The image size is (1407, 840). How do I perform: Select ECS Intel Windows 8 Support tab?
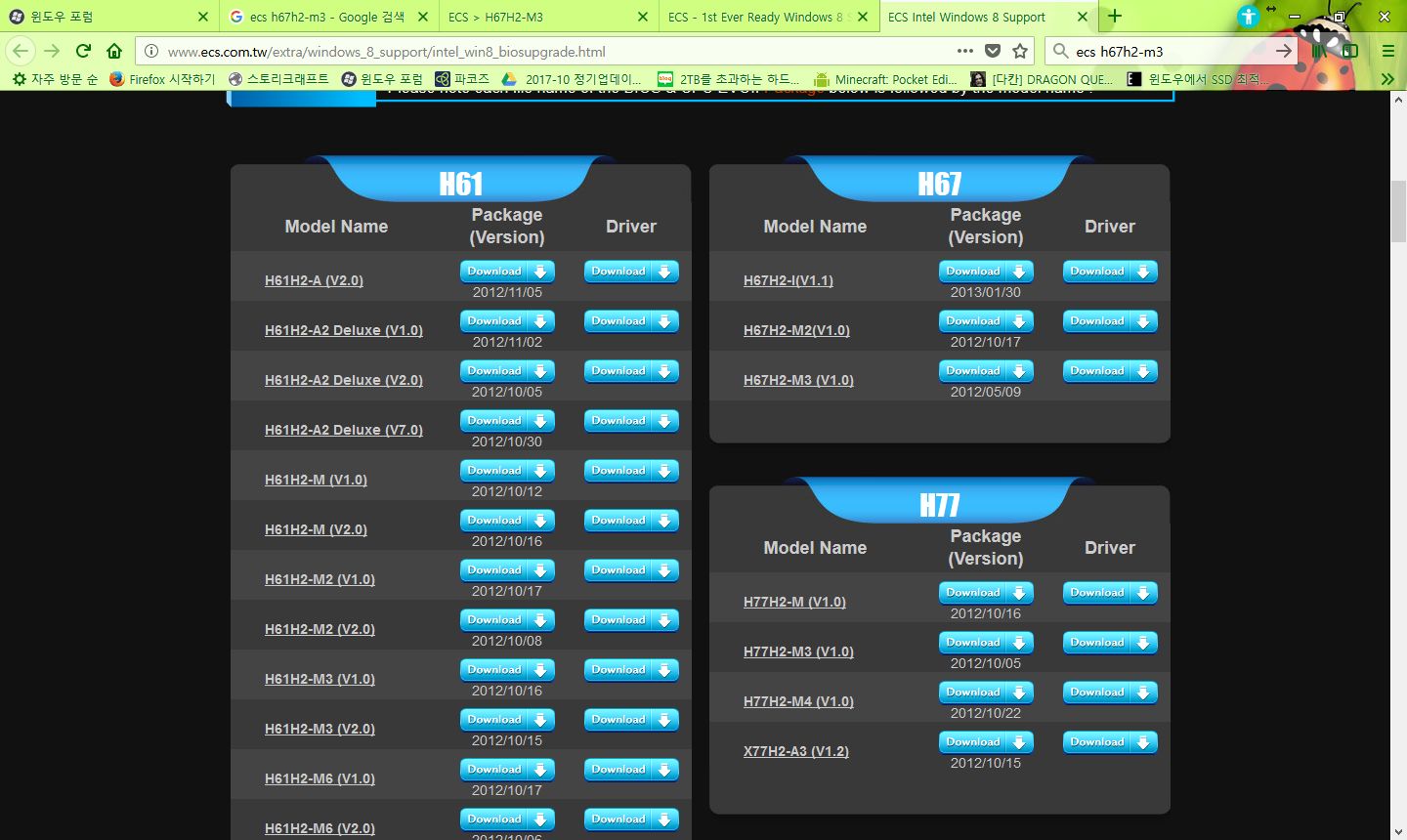[x=988, y=17]
